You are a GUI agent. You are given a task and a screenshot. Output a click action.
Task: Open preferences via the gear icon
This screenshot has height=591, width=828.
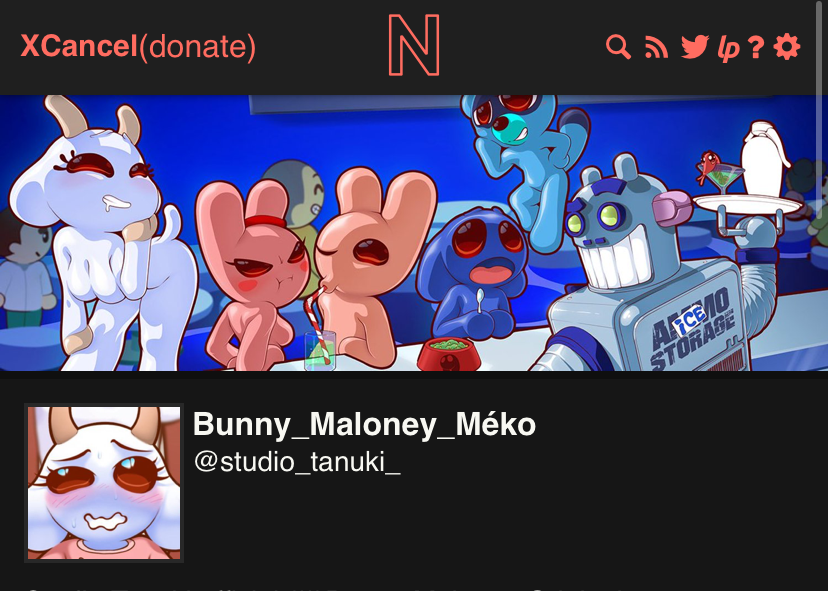click(787, 46)
